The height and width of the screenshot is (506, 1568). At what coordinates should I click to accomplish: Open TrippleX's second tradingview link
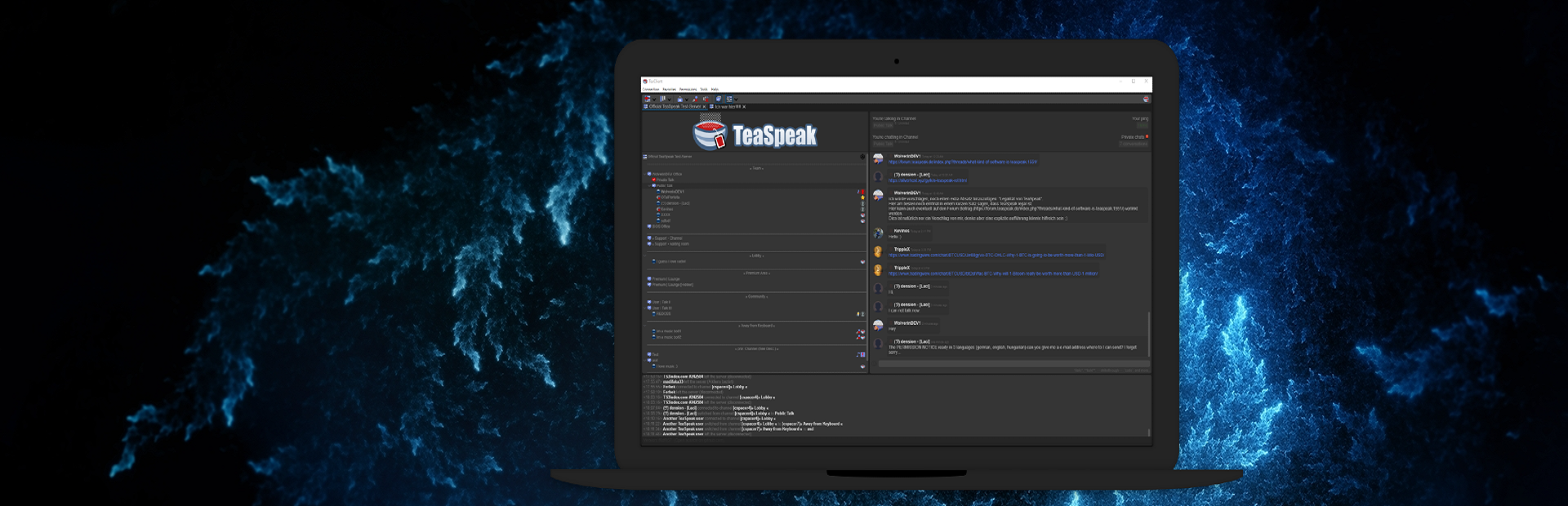pyautogui.click(x=993, y=274)
